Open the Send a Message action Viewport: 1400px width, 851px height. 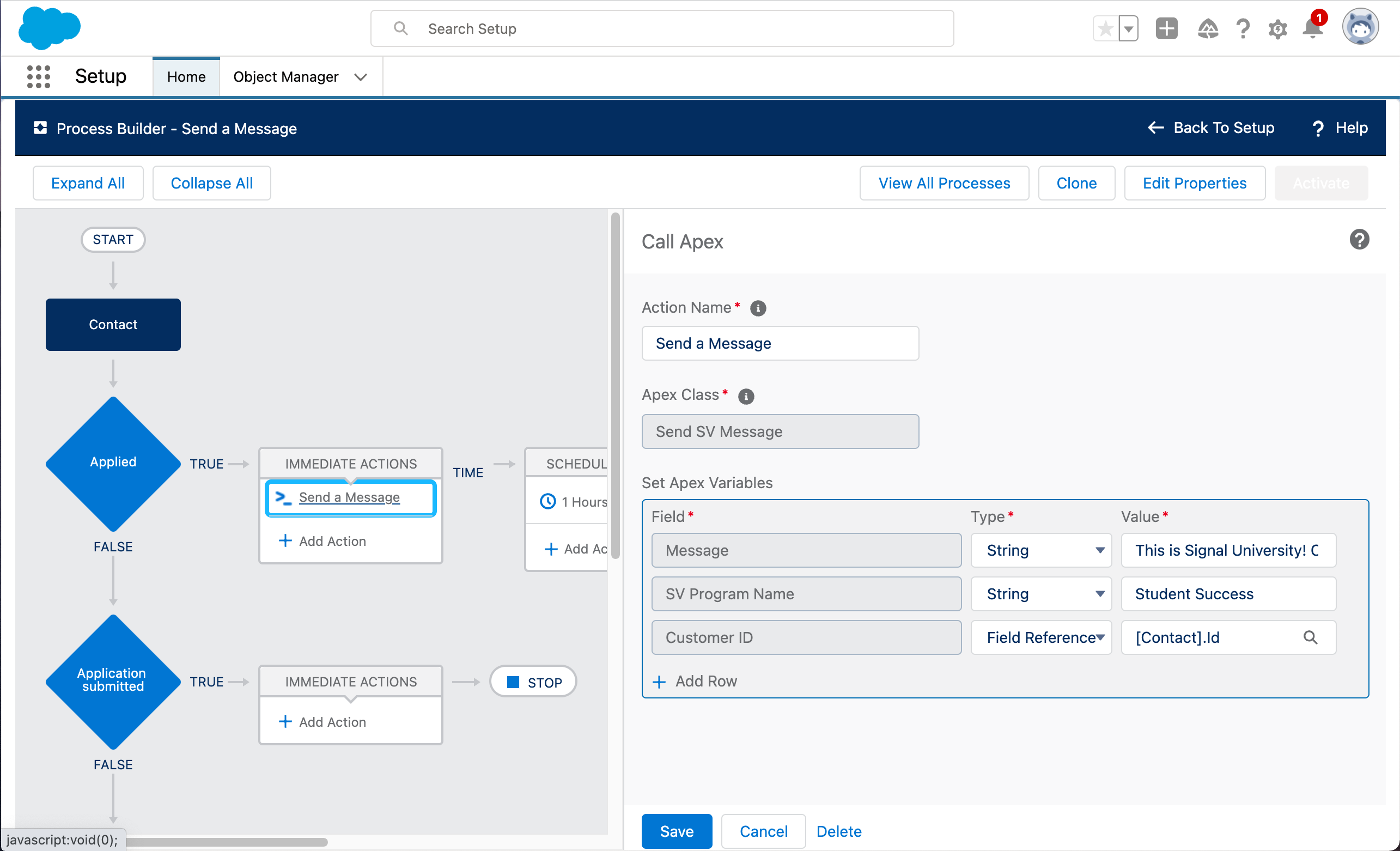click(x=349, y=497)
